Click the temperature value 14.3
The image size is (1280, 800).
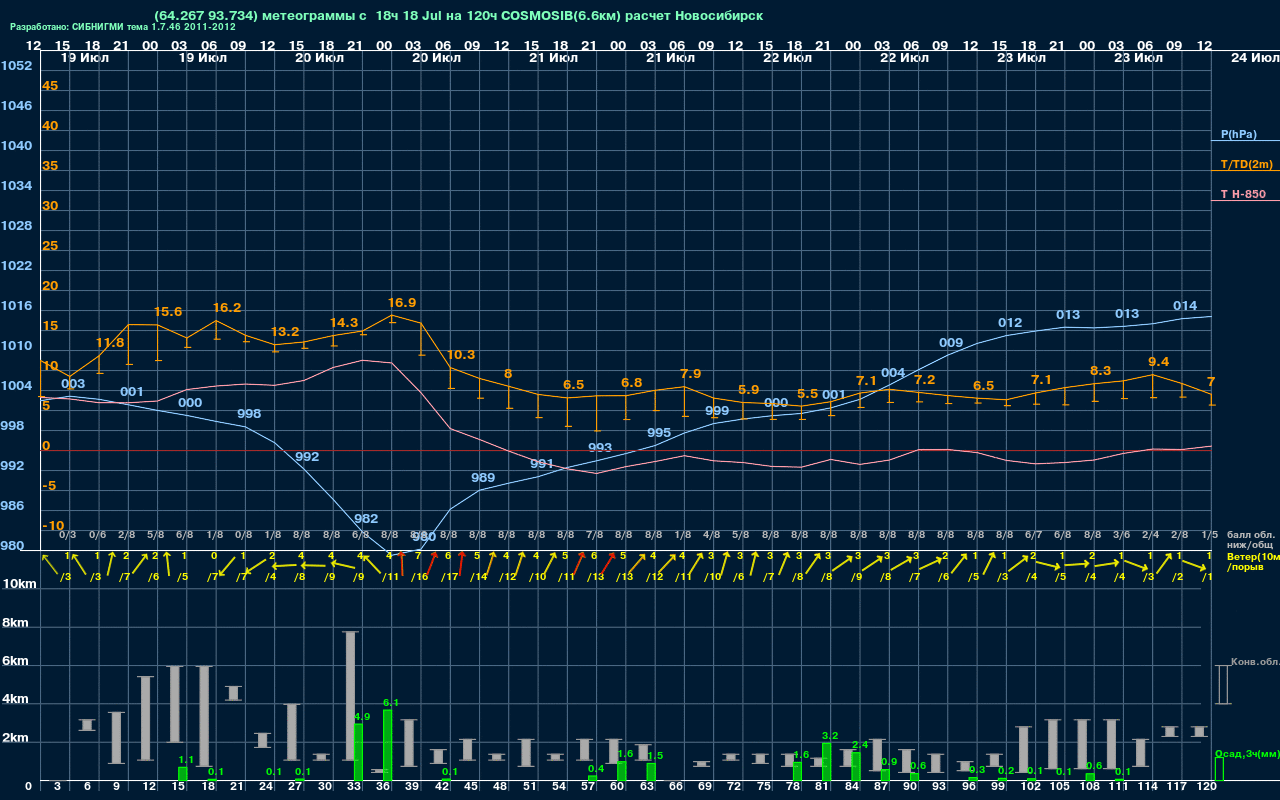[344, 323]
